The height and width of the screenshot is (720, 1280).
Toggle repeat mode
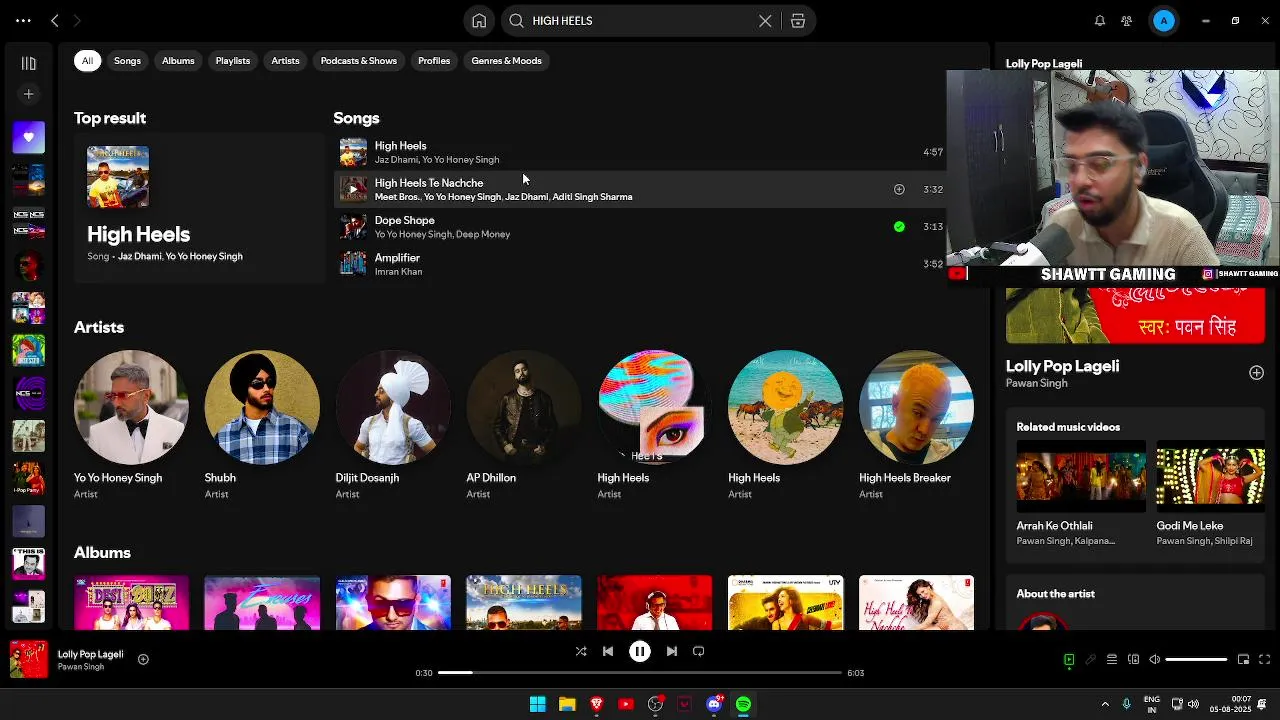(x=699, y=651)
